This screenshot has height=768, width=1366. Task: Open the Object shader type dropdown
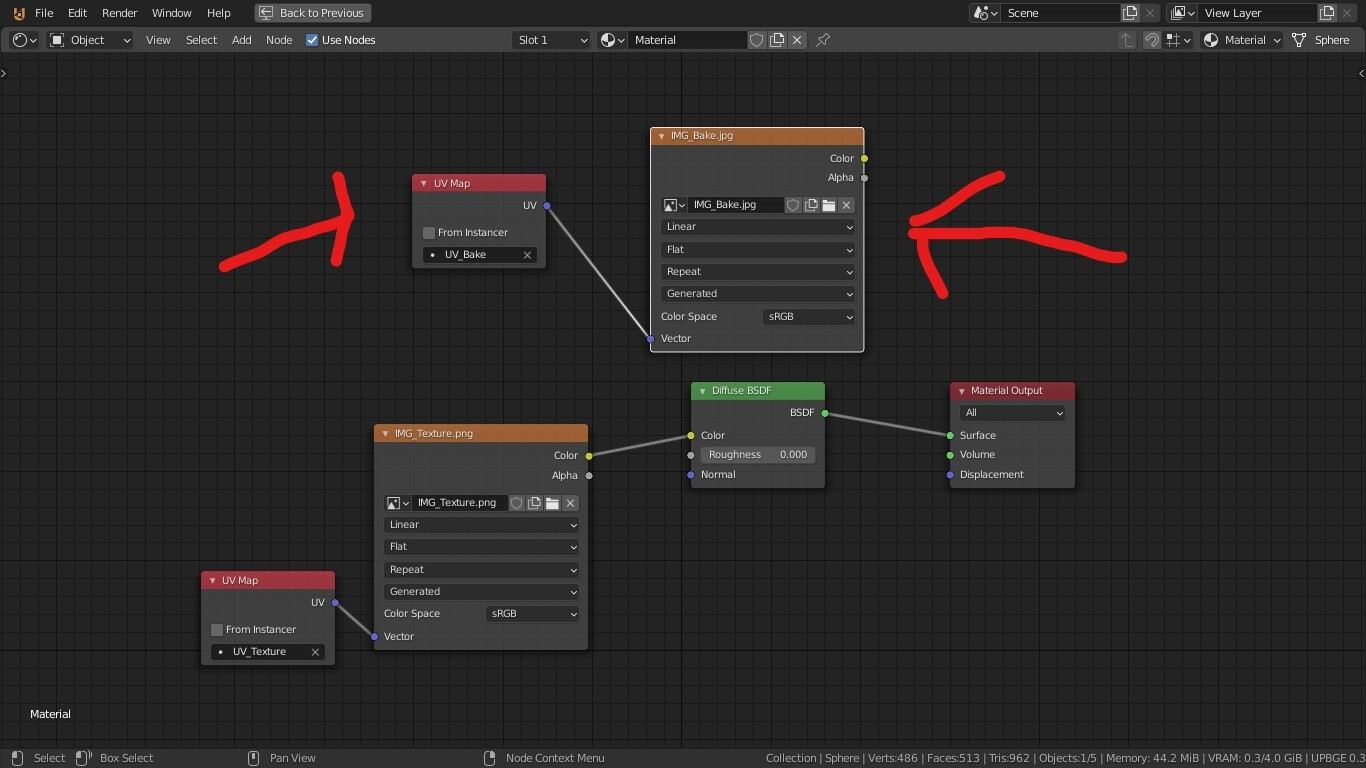click(x=90, y=40)
